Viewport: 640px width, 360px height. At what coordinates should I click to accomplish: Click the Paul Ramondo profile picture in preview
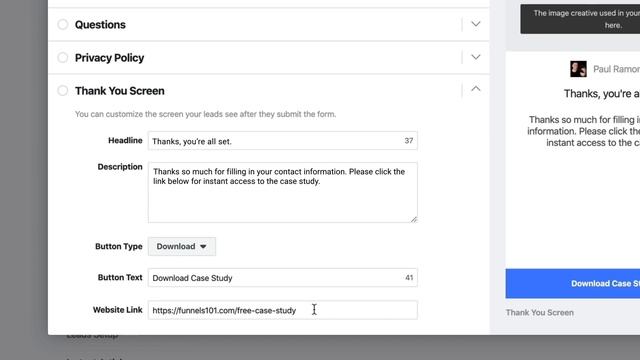tap(578, 69)
